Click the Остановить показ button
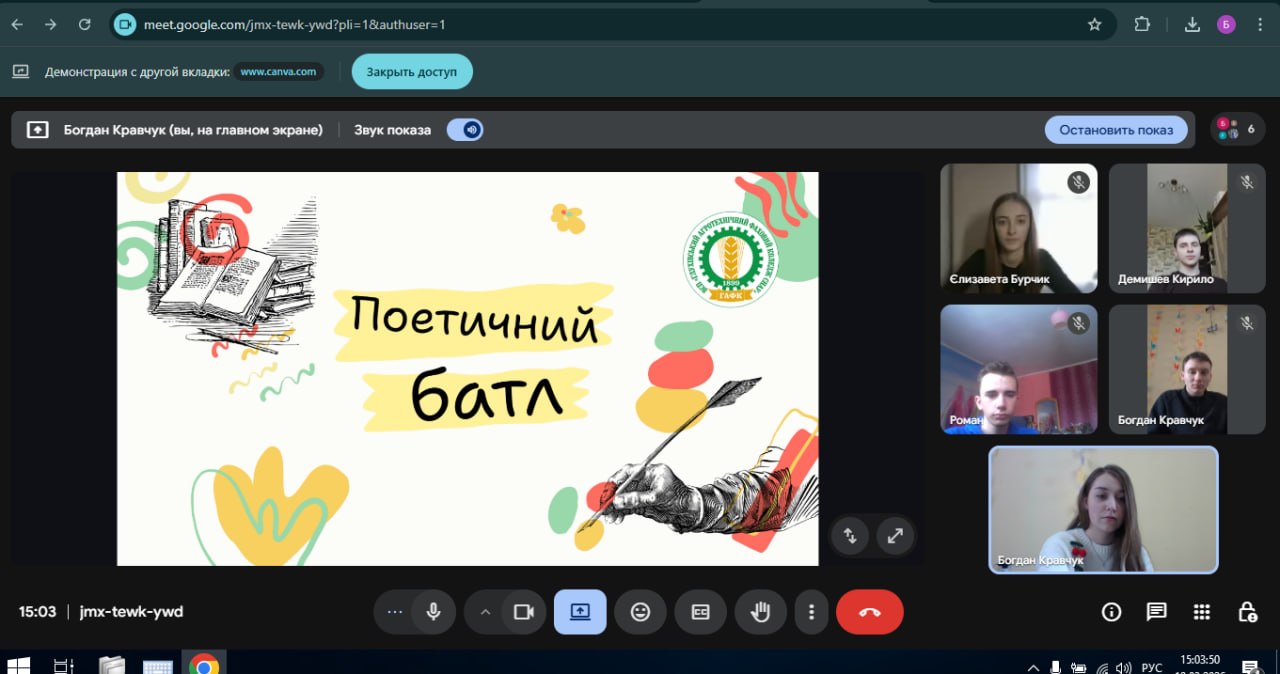The image size is (1280, 674). [x=1116, y=130]
